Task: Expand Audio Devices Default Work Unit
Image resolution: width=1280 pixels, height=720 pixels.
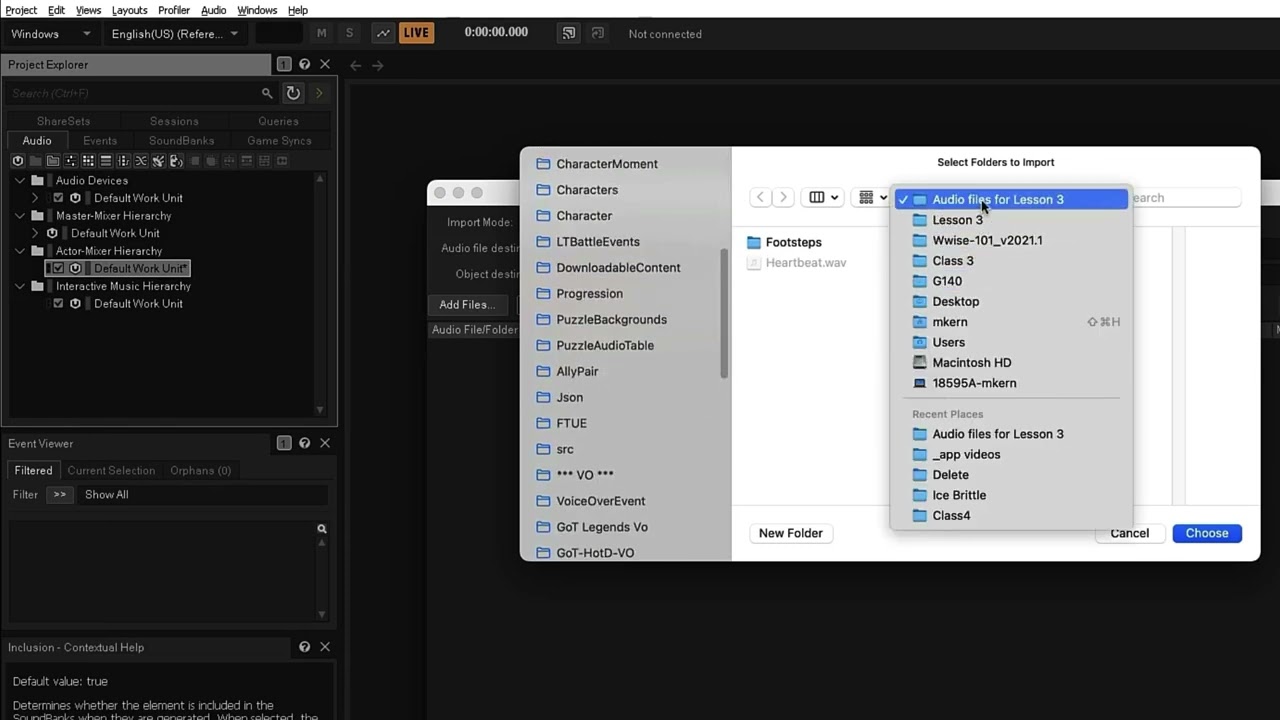Action: tap(36, 198)
